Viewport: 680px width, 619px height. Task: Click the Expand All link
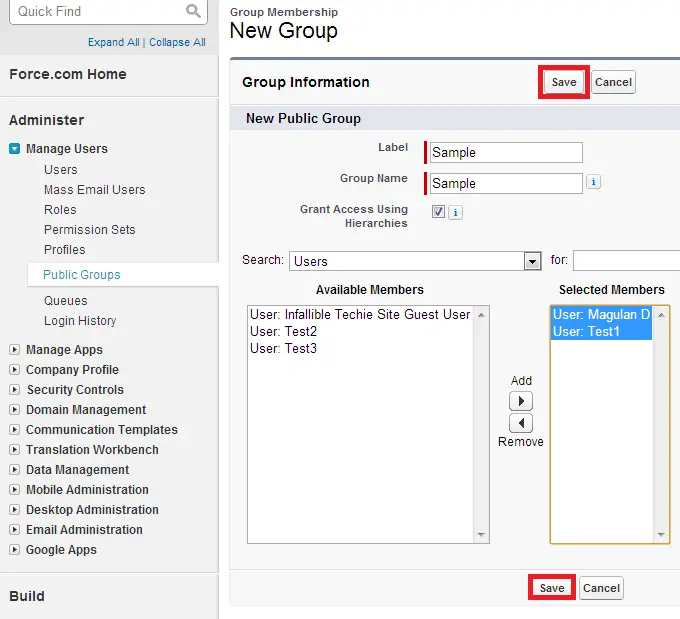tap(114, 42)
